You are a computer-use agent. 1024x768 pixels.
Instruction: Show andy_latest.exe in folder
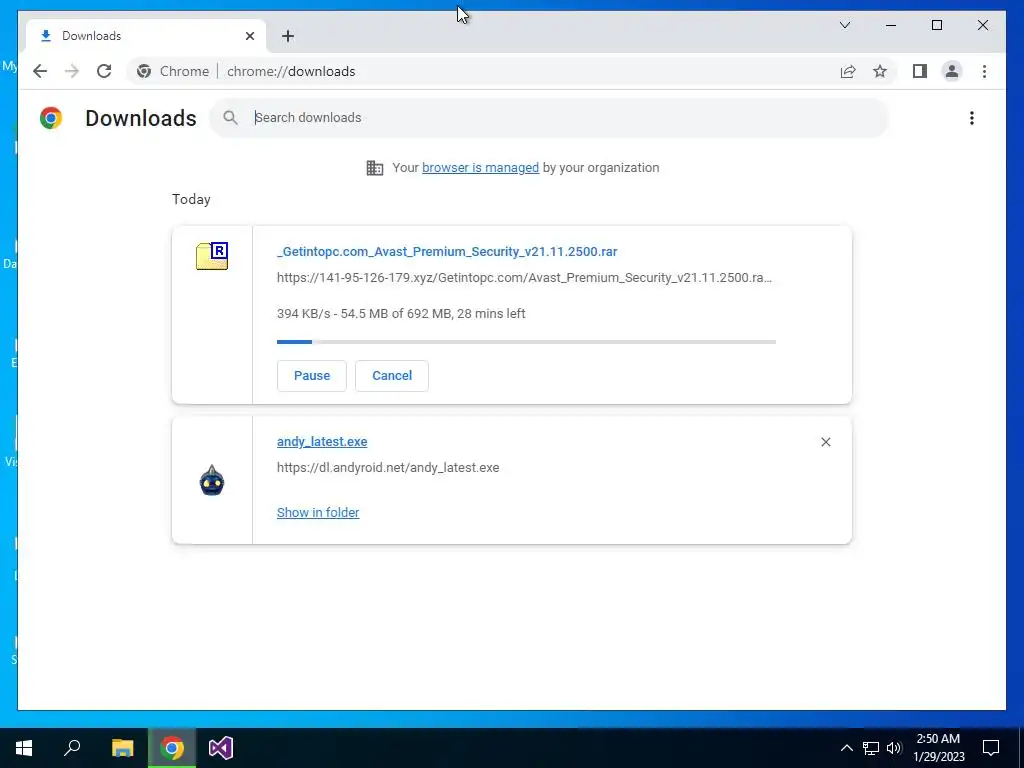coord(318,513)
